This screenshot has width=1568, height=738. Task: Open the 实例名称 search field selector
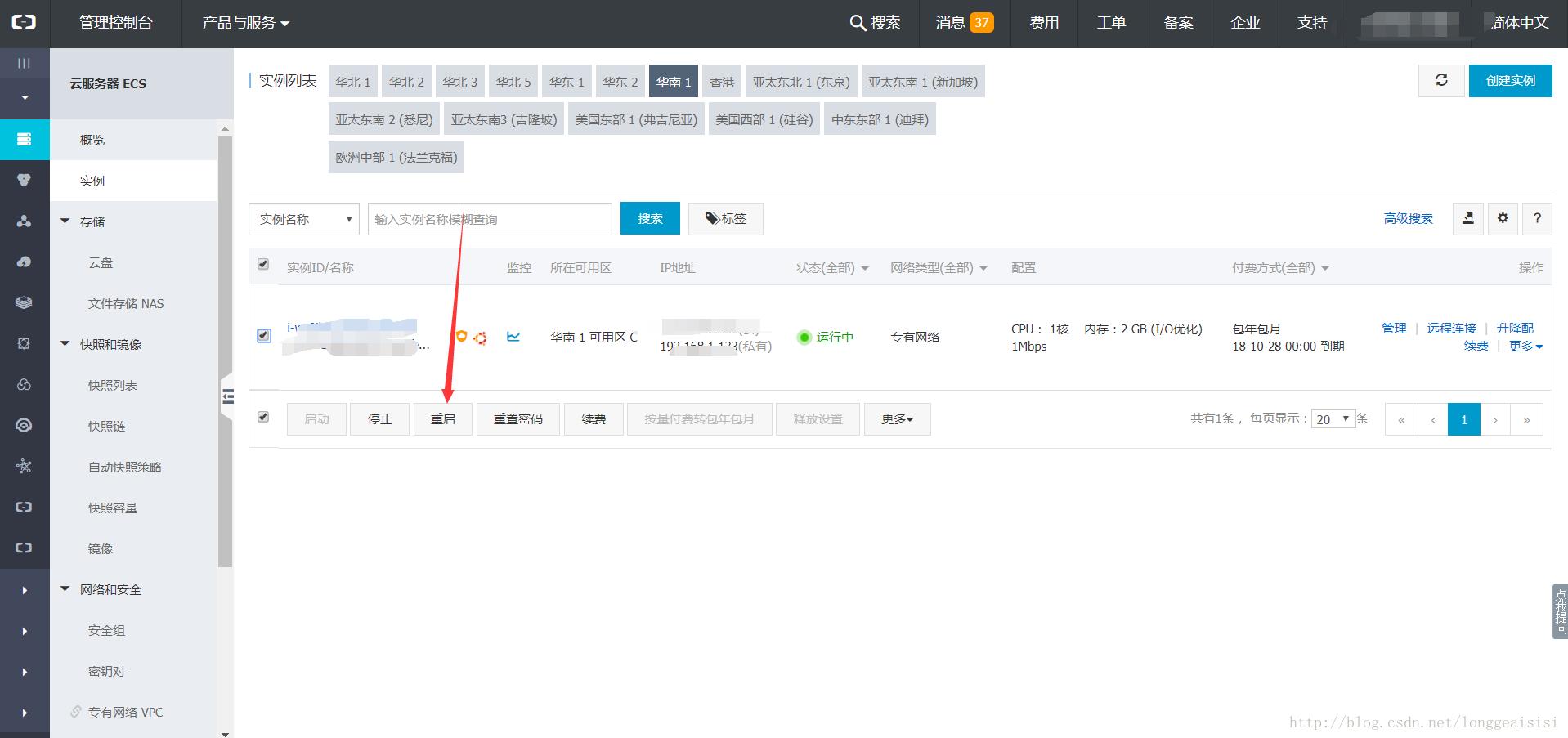[x=304, y=219]
